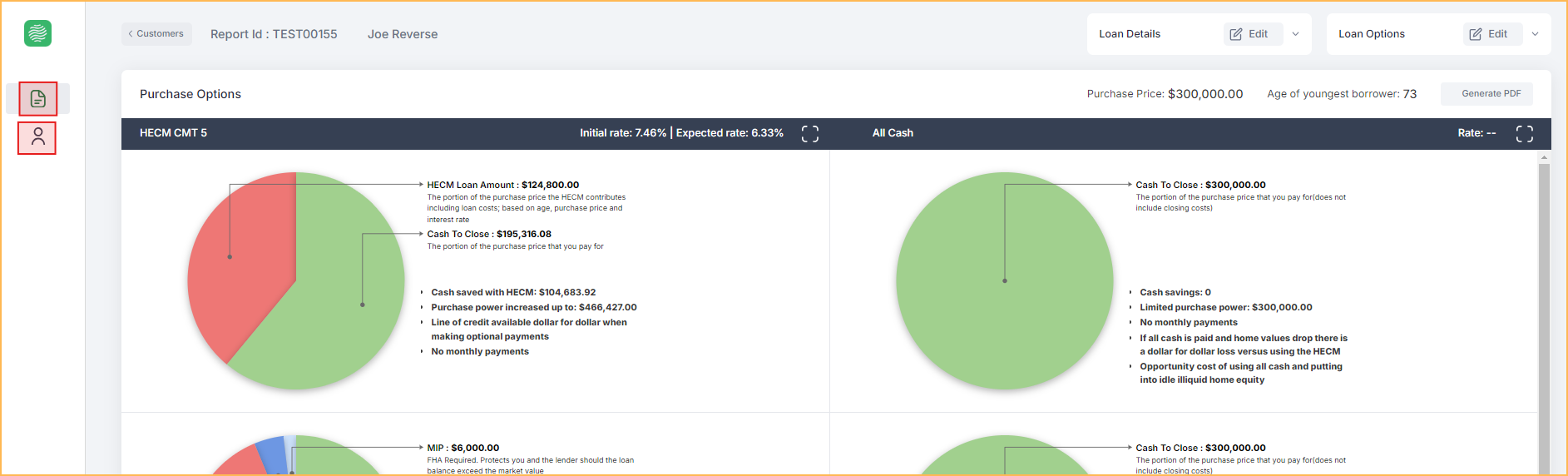The image size is (1568, 476).
Task: Open the user profile sidebar icon
Action: pos(37,137)
